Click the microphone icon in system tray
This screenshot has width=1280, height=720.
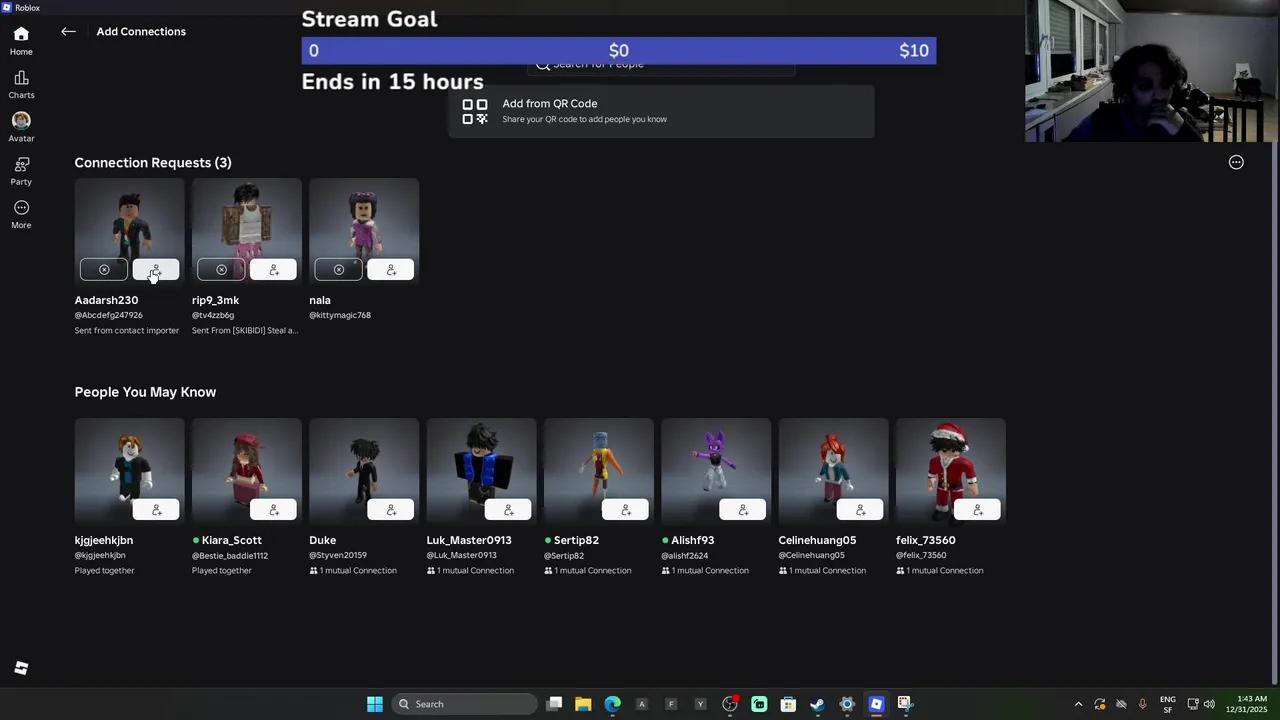(x=1142, y=704)
